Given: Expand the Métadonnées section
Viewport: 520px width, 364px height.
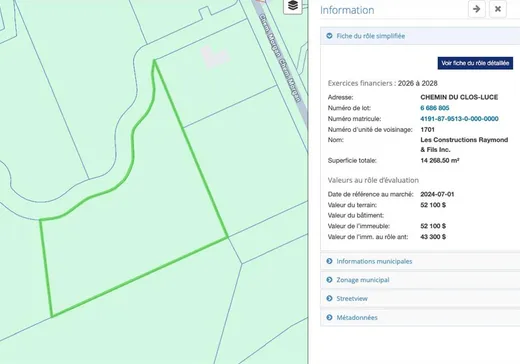Looking at the screenshot, I should (420, 318).
